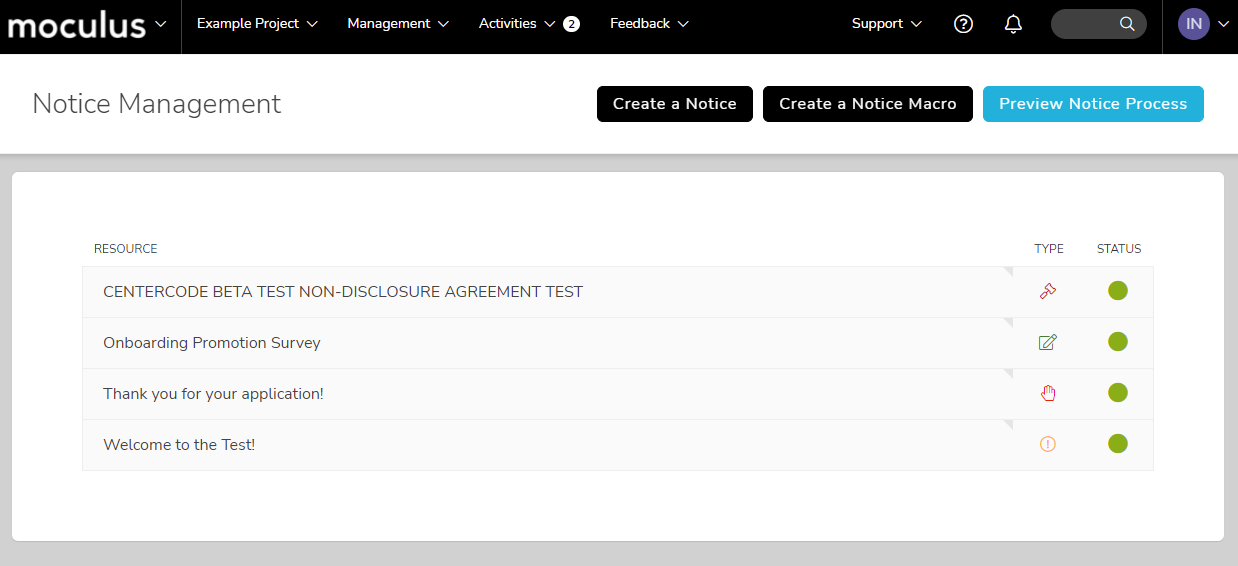Toggle status dot for Onboarding Promotion Survey
The image size is (1238, 566).
pos(1118,342)
